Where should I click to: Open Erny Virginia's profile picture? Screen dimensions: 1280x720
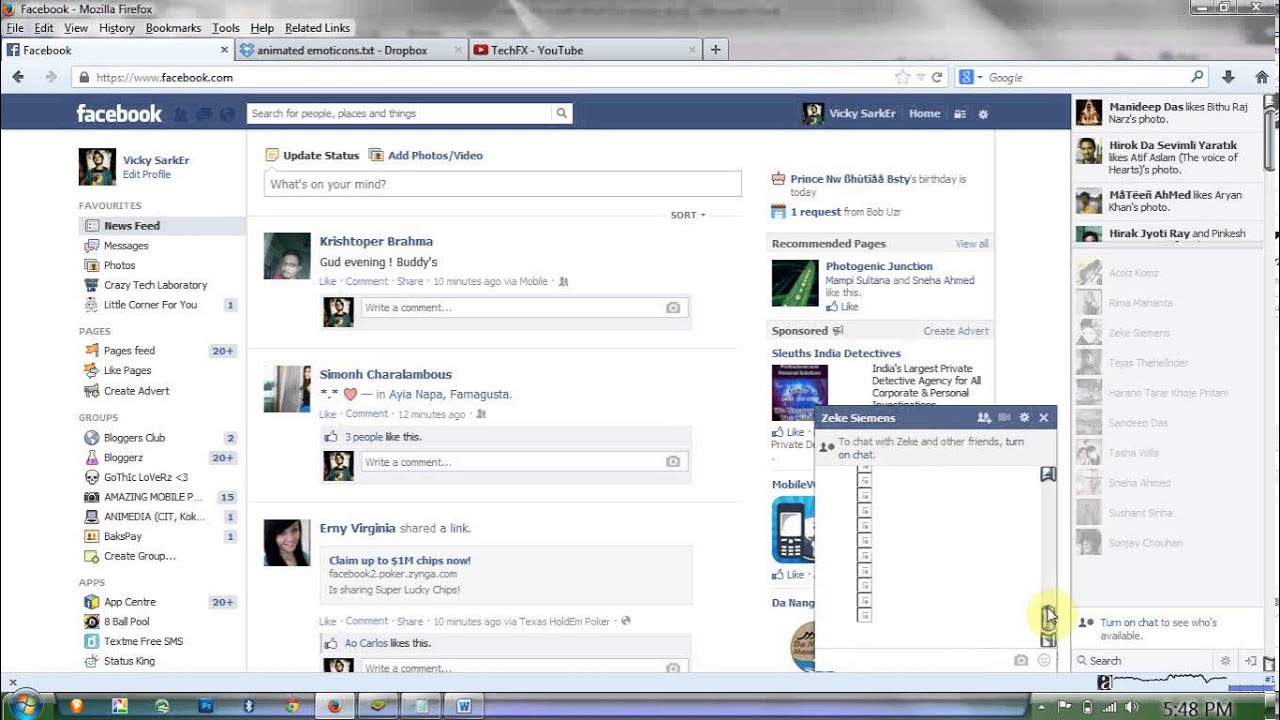tap(287, 543)
